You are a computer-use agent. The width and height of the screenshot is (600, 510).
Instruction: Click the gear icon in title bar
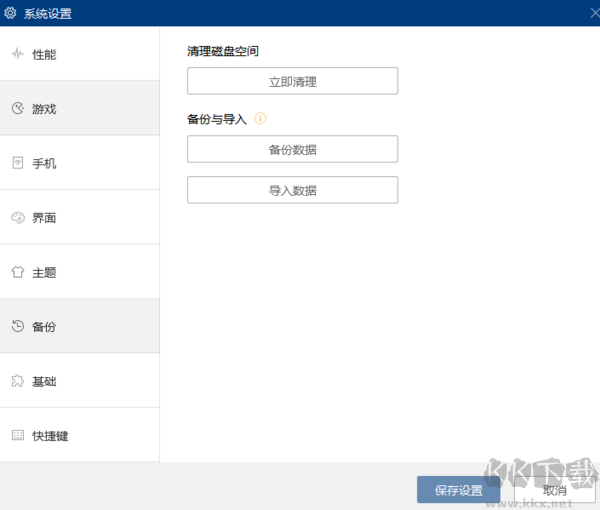click(x=10, y=13)
